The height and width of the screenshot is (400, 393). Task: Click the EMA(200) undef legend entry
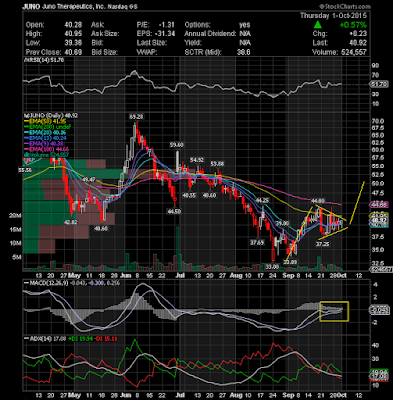(47, 127)
